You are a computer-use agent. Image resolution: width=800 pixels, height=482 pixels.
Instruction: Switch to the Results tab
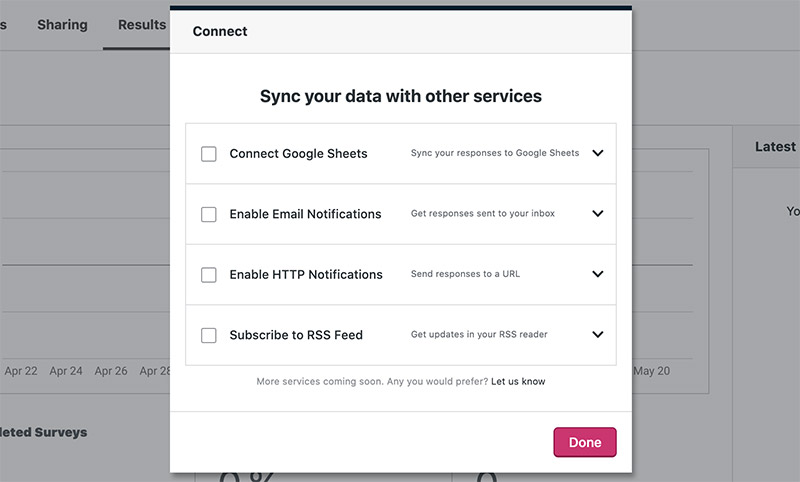tap(141, 24)
